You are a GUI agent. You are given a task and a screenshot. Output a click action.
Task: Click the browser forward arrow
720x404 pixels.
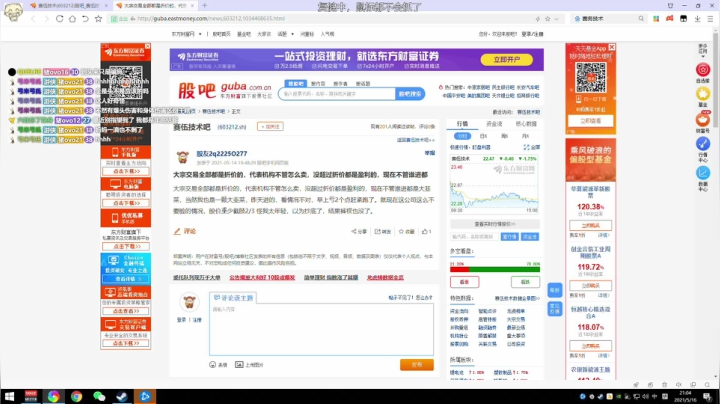(x=46, y=19)
